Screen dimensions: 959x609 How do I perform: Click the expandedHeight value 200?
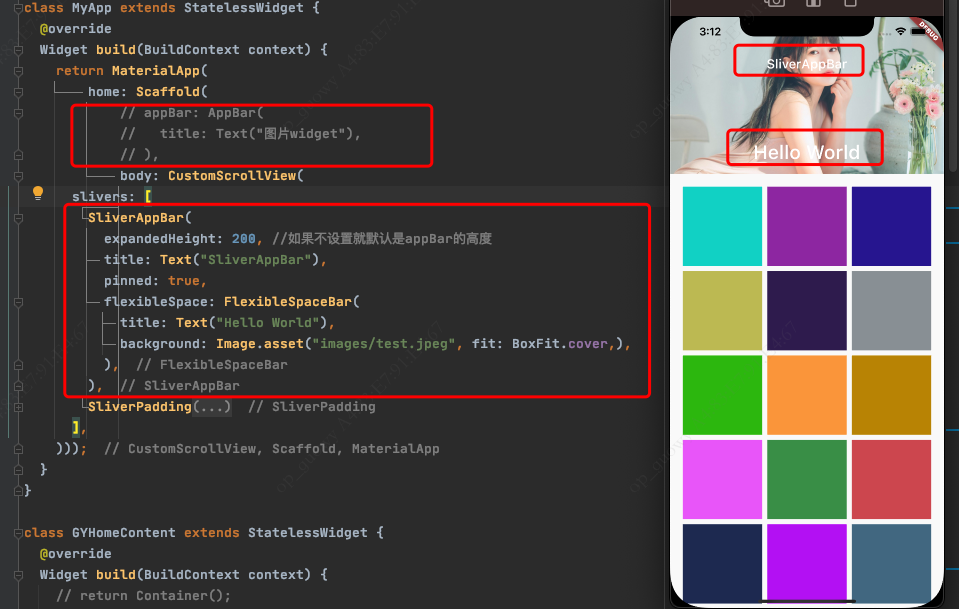[x=243, y=238]
